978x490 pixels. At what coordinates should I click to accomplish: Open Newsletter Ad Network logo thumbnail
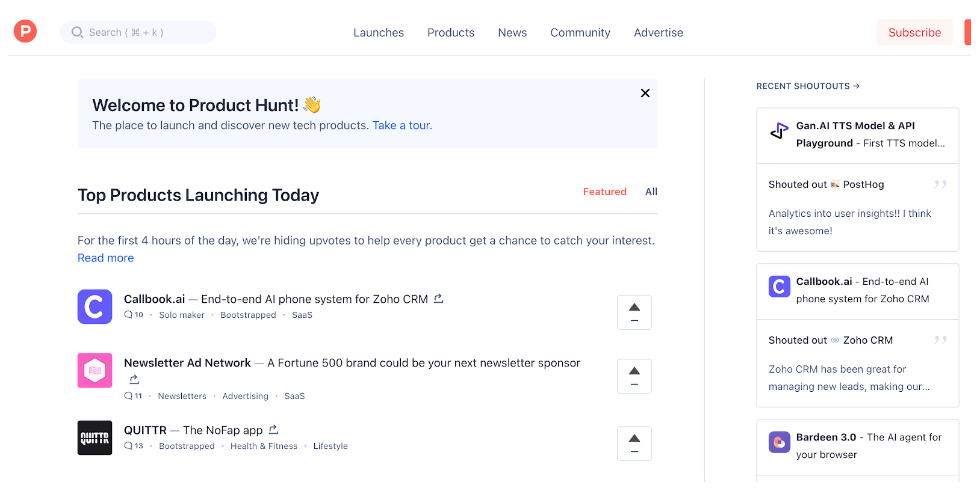pos(95,370)
